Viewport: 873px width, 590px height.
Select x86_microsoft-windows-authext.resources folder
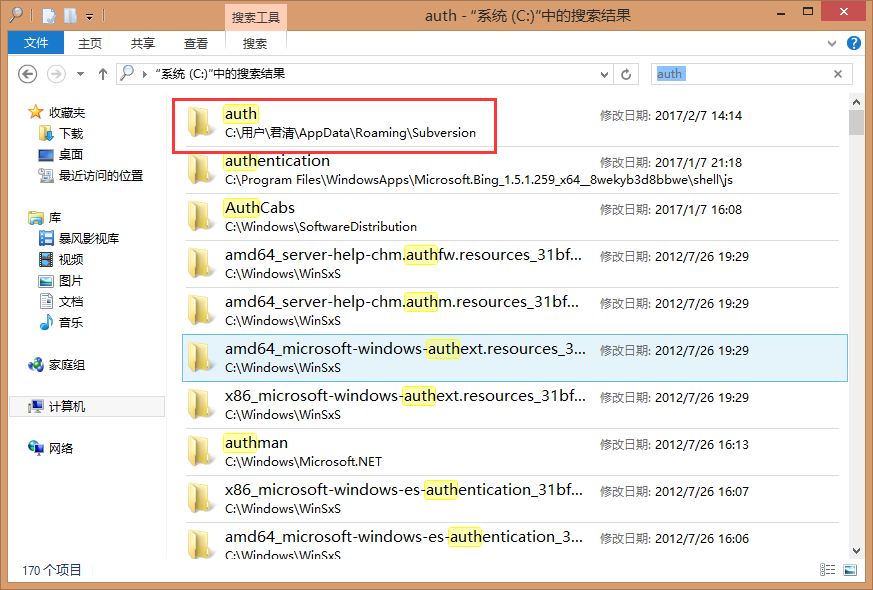click(511, 405)
